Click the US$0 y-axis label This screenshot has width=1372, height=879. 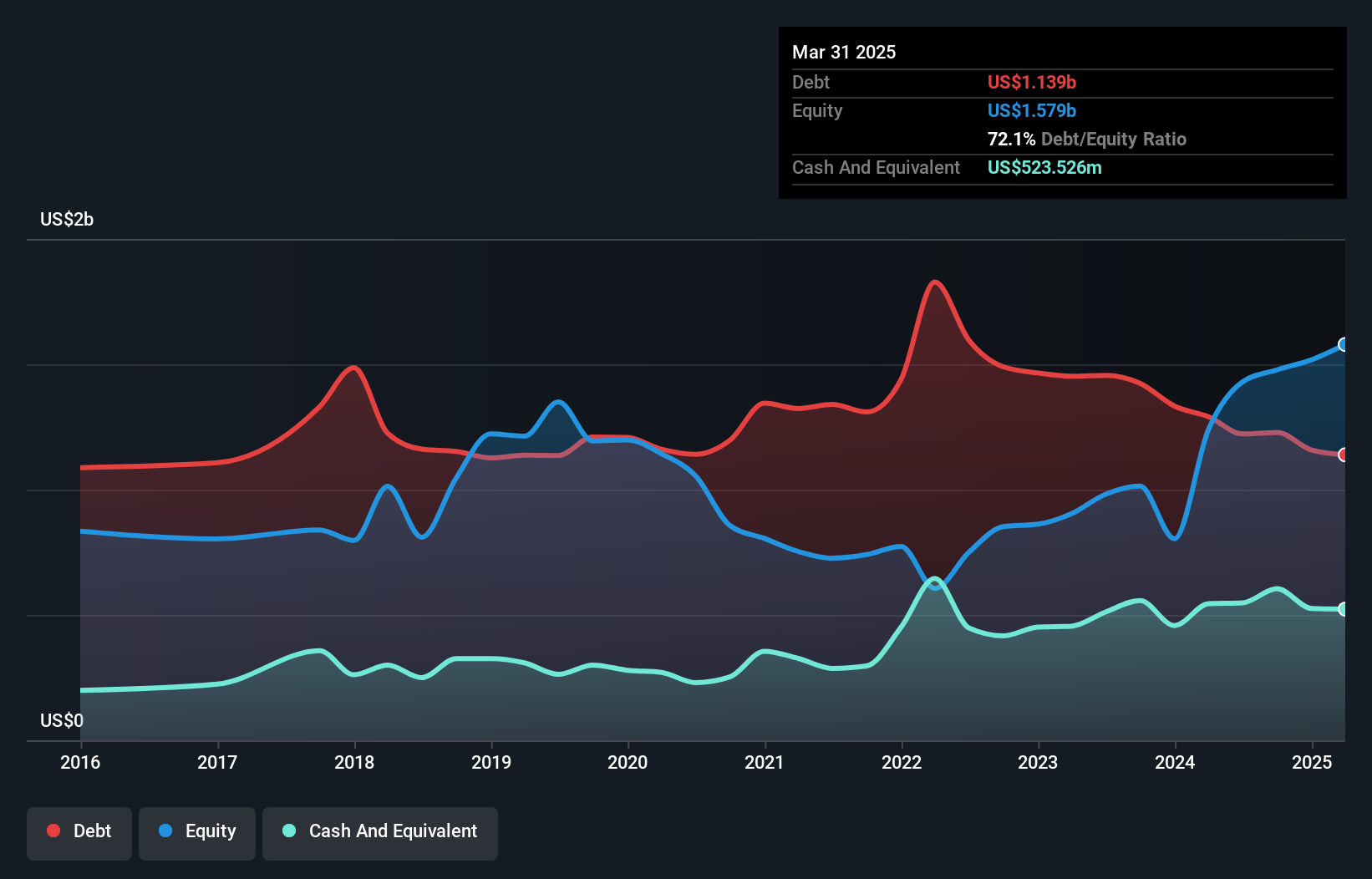click(x=62, y=720)
